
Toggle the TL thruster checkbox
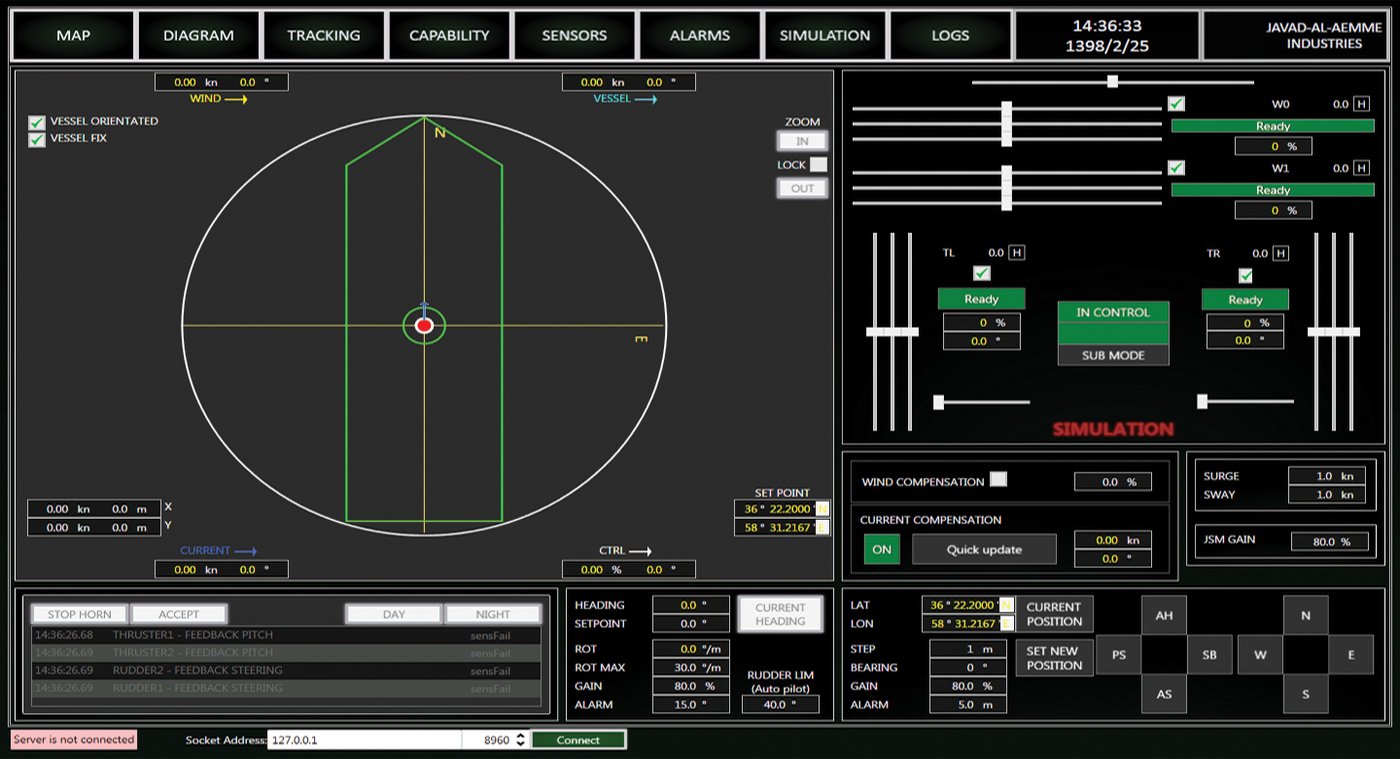click(981, 274)
